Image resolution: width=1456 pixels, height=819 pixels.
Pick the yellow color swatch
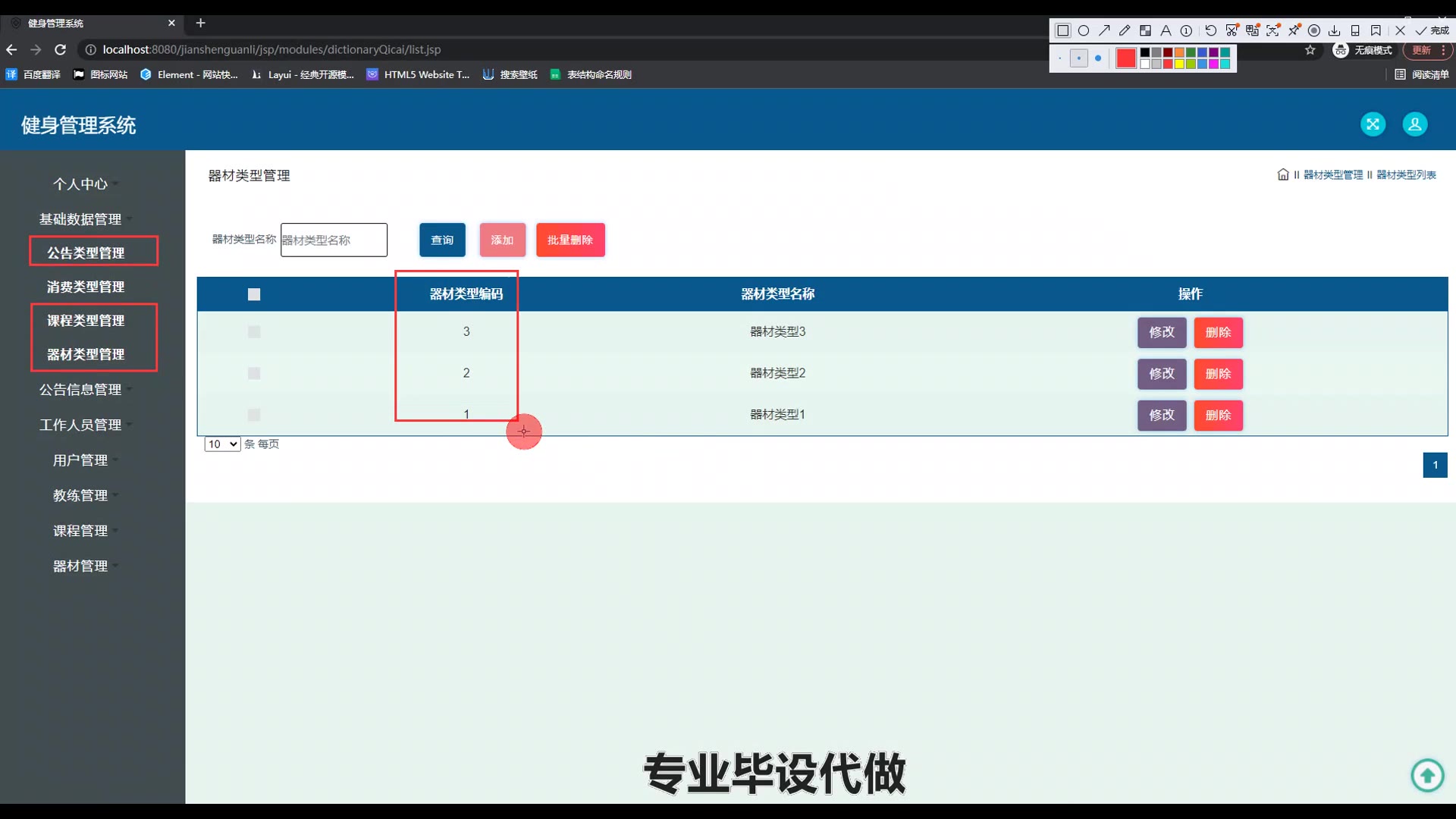pyautogui.click(x=1179, y=64)
